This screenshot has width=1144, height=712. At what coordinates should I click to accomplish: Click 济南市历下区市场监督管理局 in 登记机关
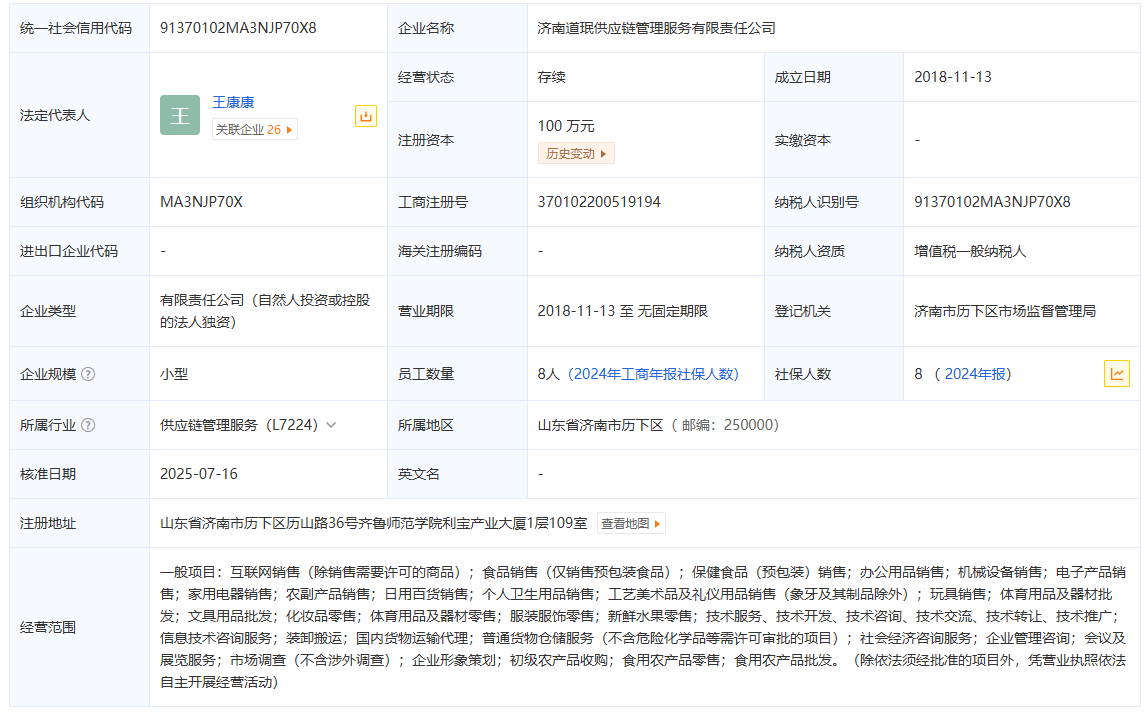pyautogui.click(x=1004, y=311)
